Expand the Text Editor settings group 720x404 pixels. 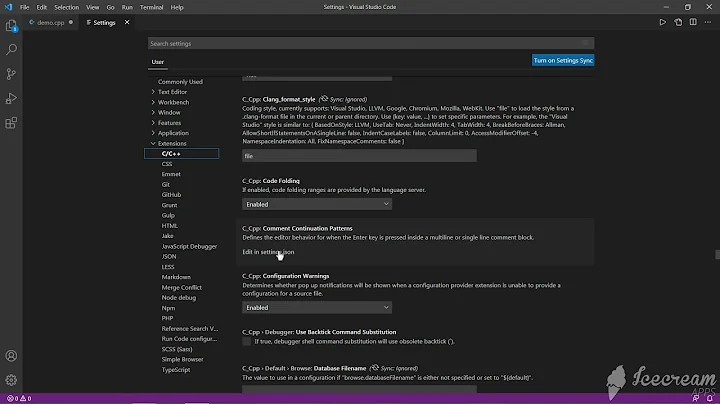153,92
